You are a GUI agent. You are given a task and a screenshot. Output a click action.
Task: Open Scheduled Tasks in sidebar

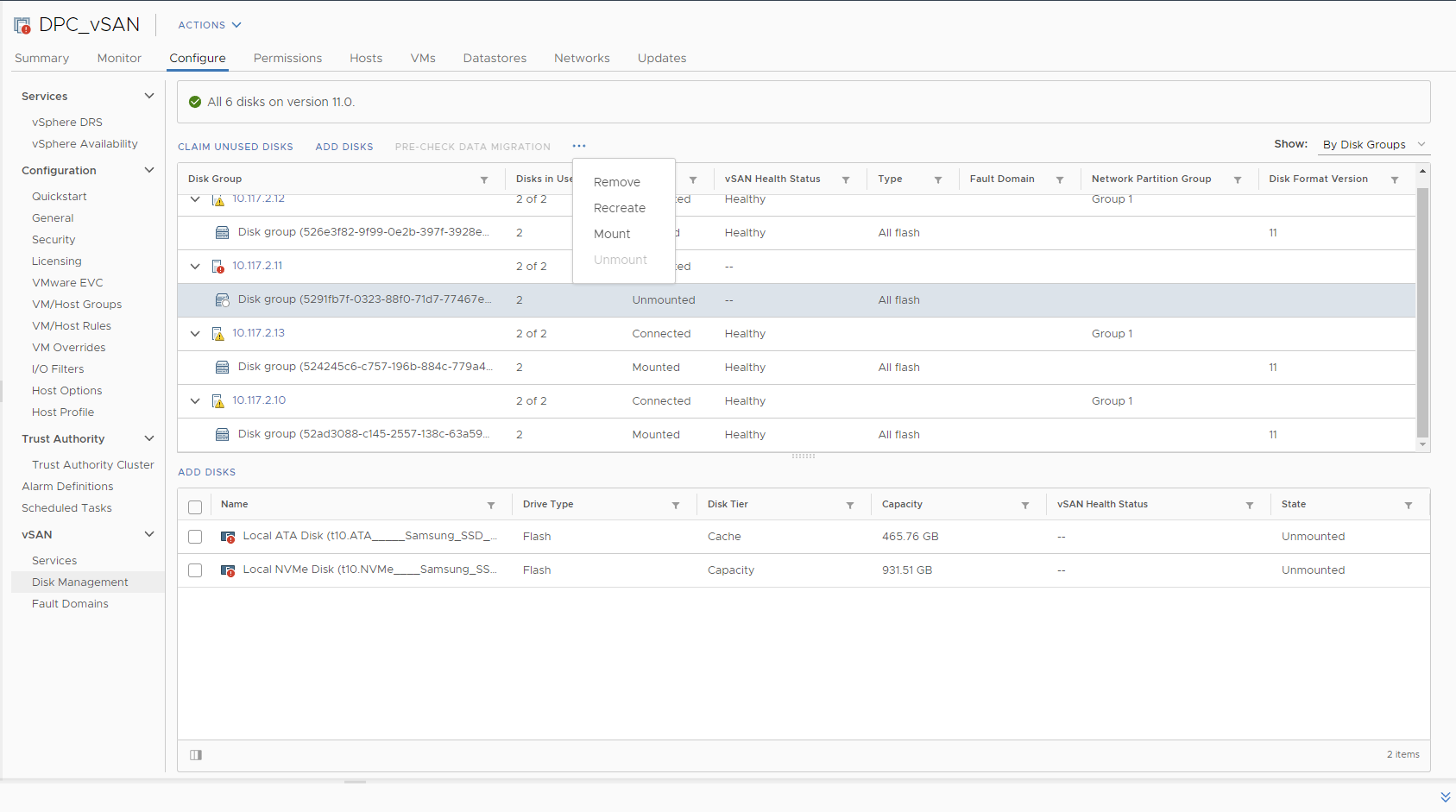click(66, 508)
